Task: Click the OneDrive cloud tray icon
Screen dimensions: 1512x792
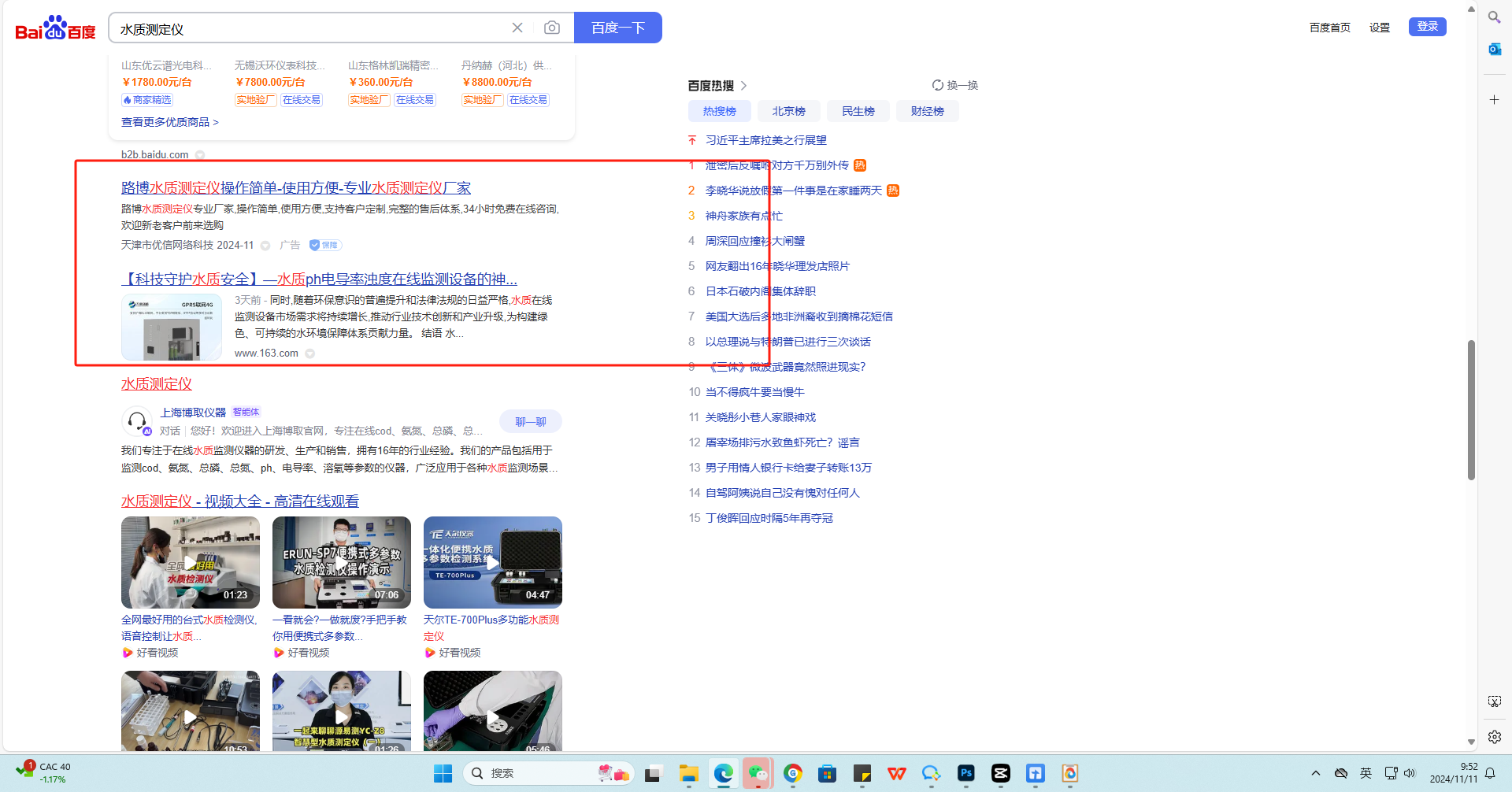Action: [1341, 773]
